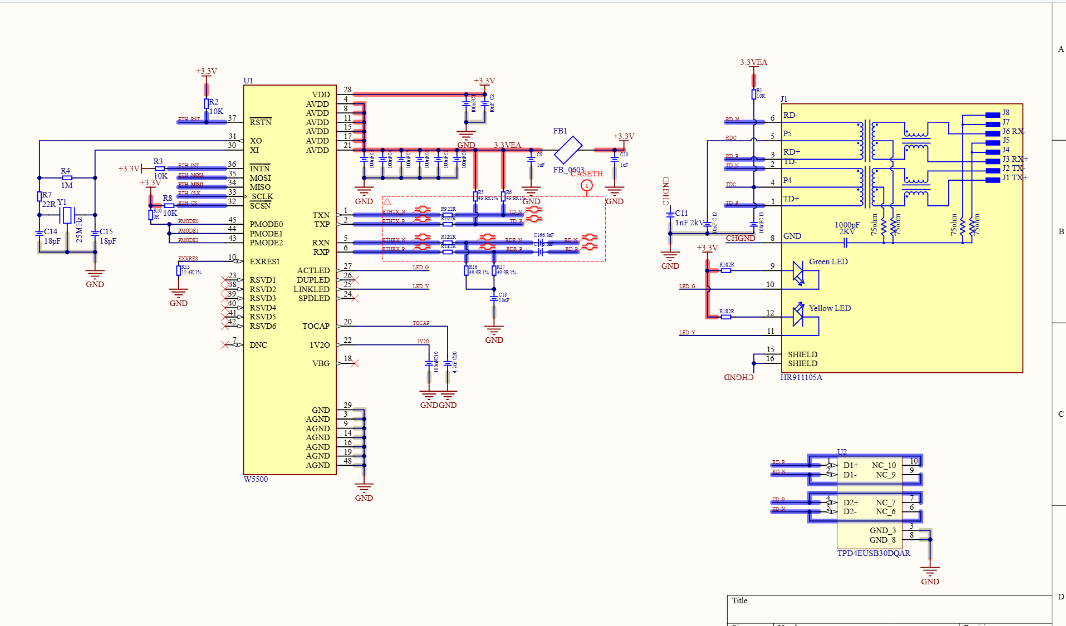Screen dimensions: 1066x626
Task: Click the GND symbol under U1 AGND pins
Action: tap(364, 489)
